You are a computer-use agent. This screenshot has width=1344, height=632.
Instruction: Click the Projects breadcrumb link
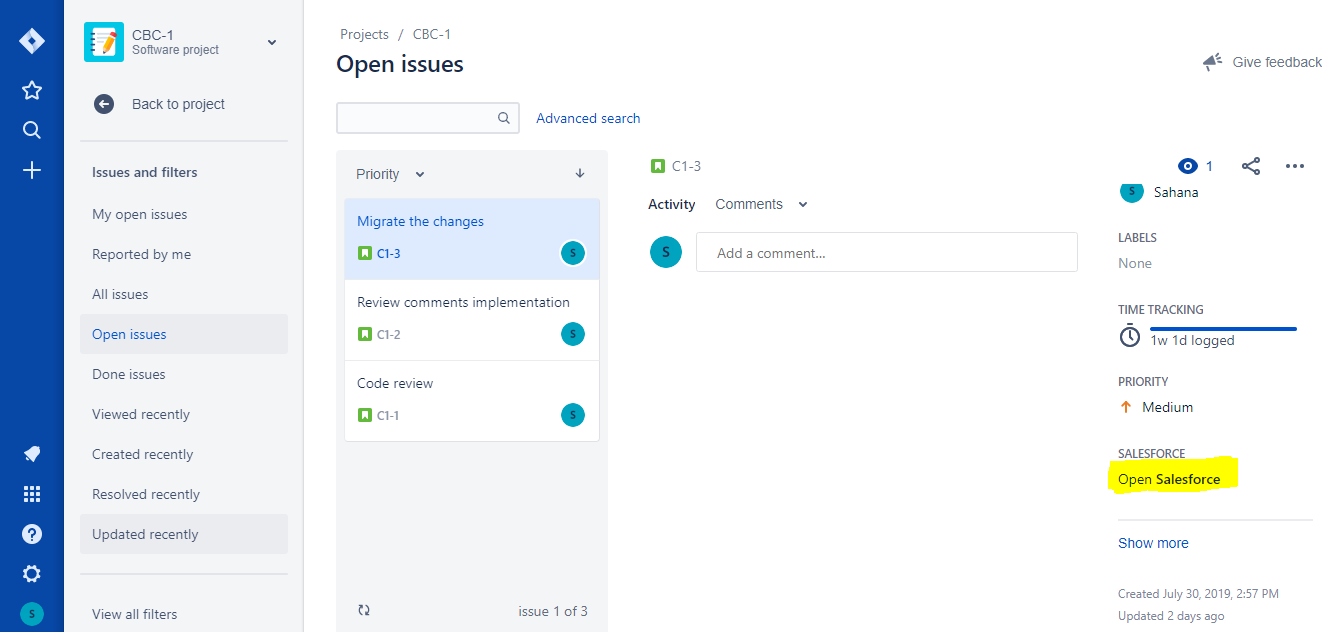coord(364,34)
